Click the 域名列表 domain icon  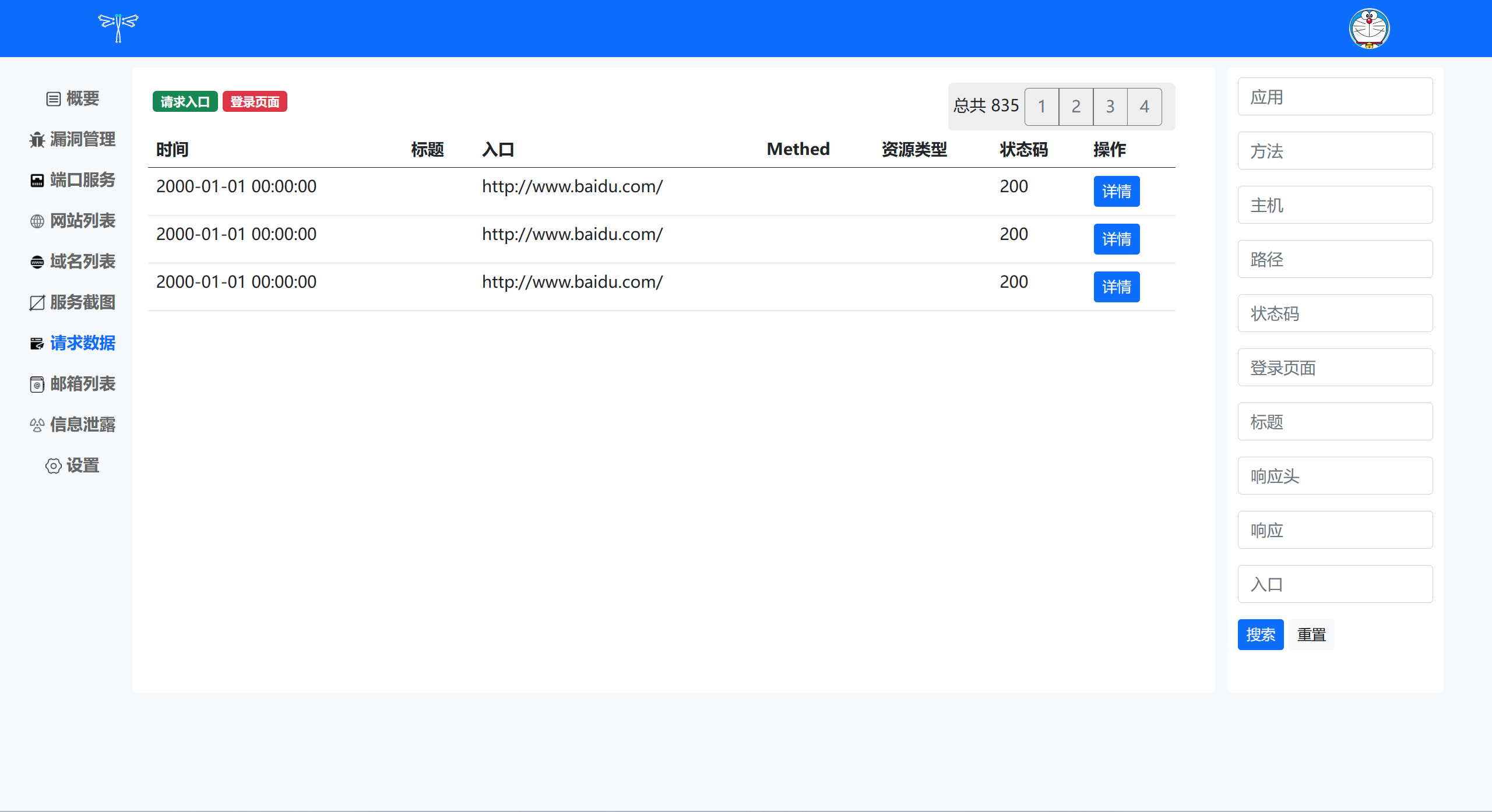tap(37, 262)
